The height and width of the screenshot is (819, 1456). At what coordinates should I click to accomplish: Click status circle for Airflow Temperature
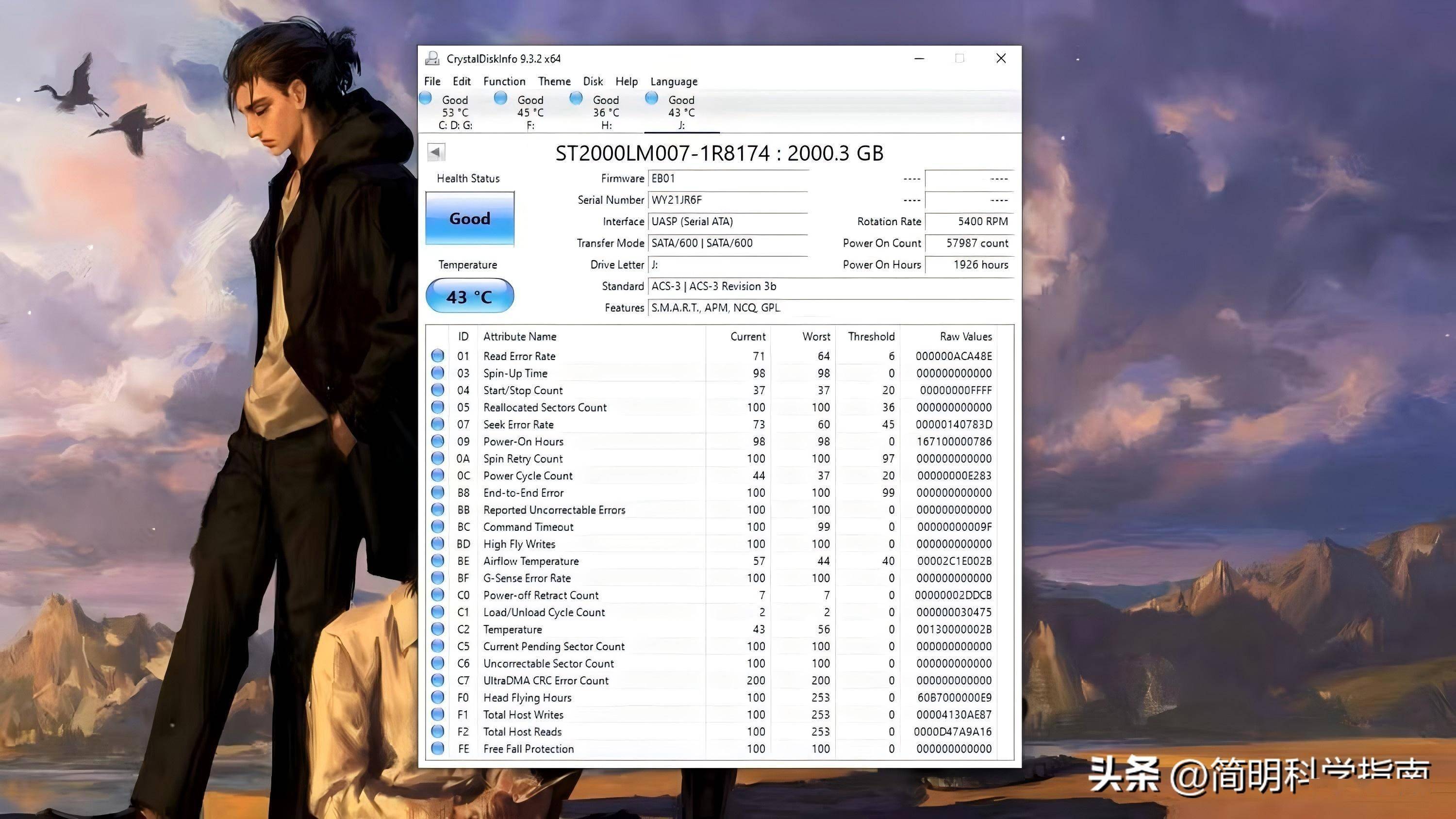click(x=437, y=561)
